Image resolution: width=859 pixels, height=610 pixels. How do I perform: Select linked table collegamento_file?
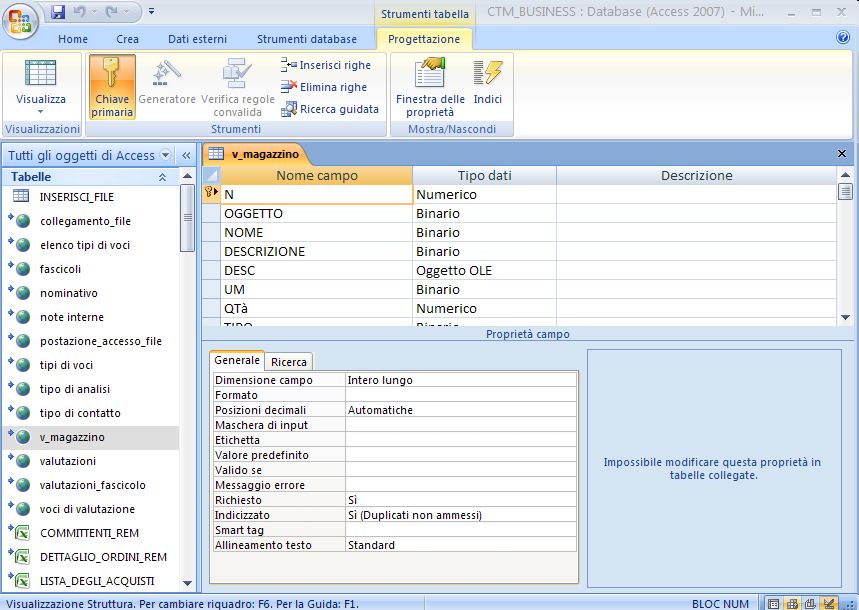coord(90,221)
